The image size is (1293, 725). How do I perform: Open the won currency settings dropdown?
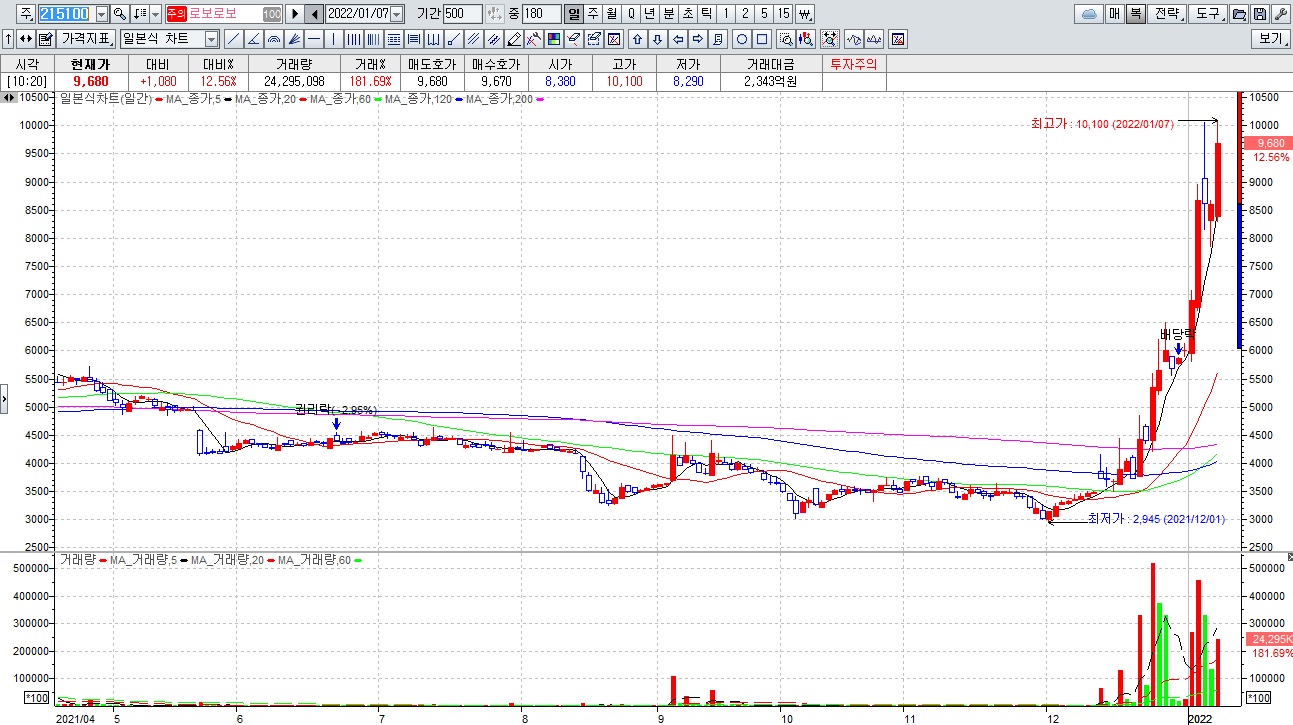[x=805, y=14]
